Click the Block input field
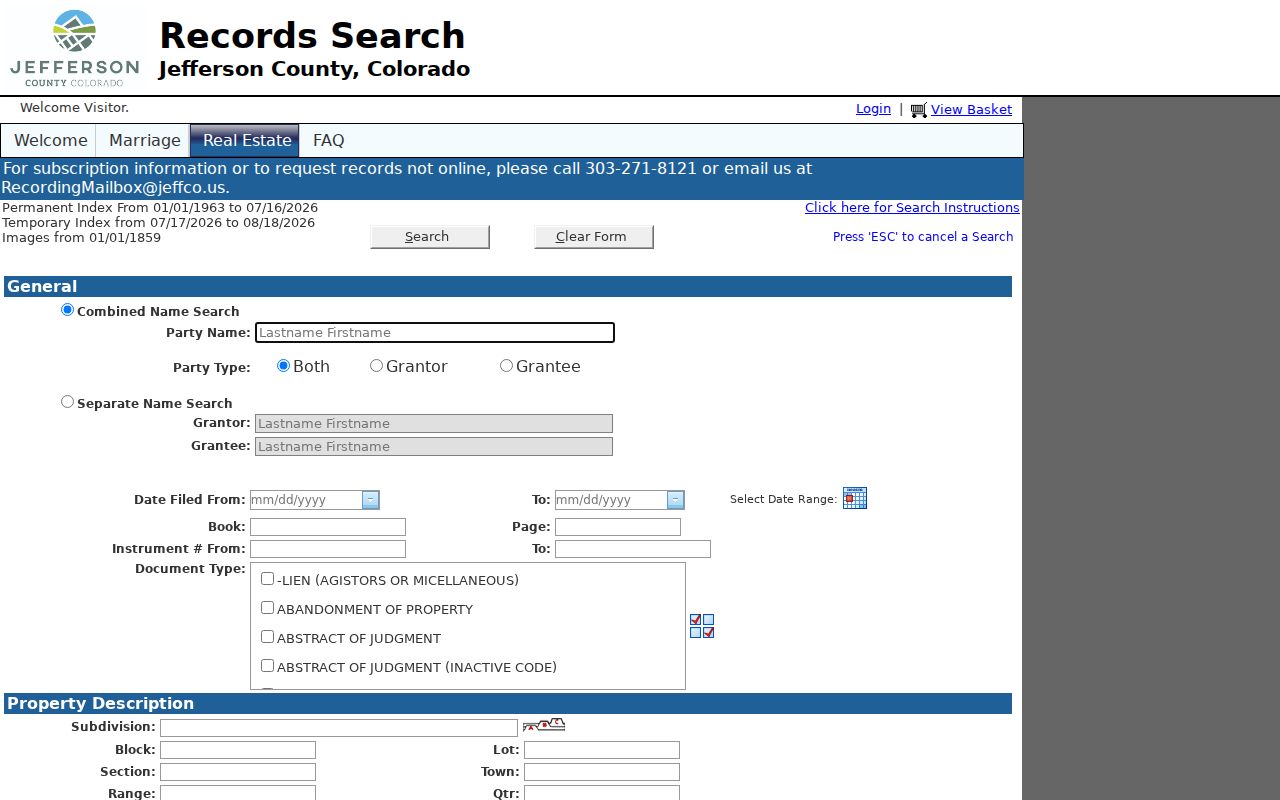This screenshot has height=800, width=1280. 238,750
